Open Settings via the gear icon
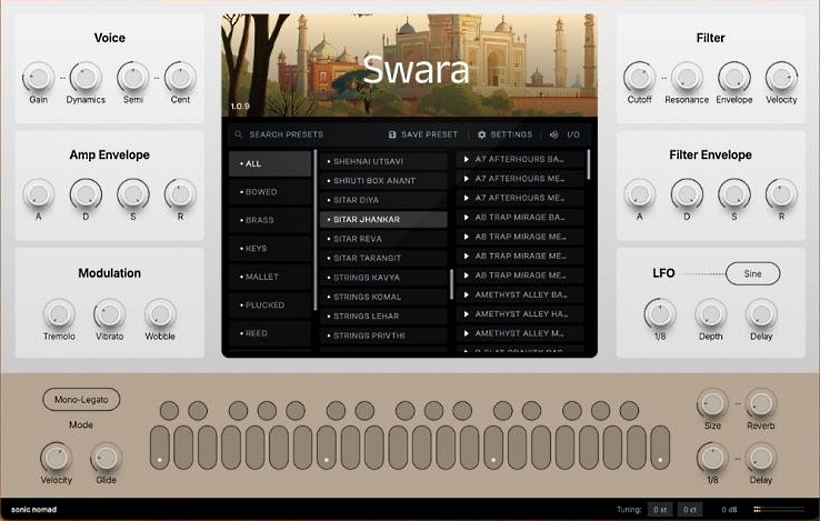Image resolution: width=820 pixels, height=521 pixels. coord(482,134)
